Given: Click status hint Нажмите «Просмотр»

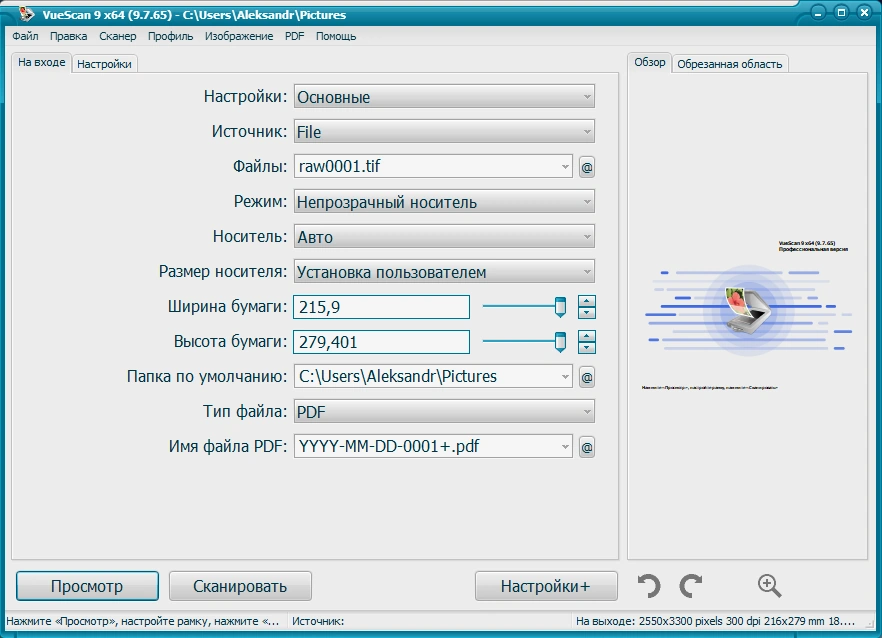Looking at the screenshot, I should click(142, 621).
